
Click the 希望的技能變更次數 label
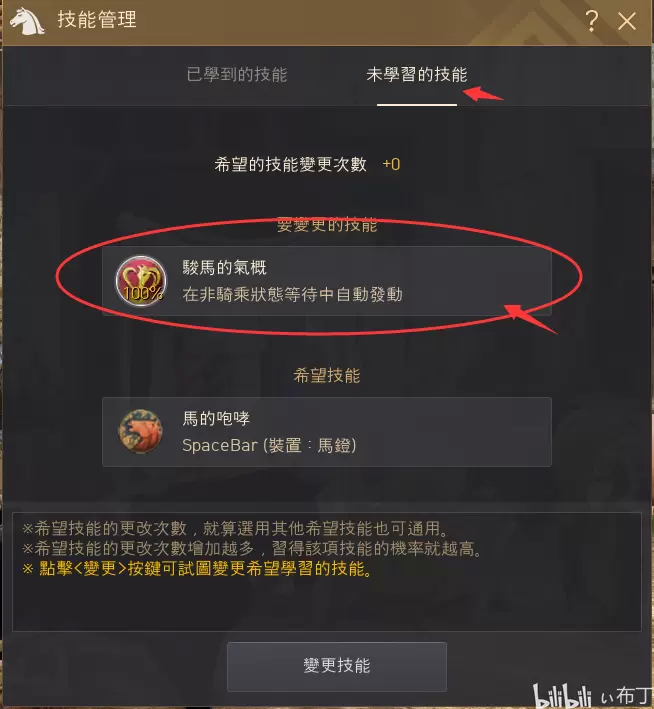tap(290, 165)
